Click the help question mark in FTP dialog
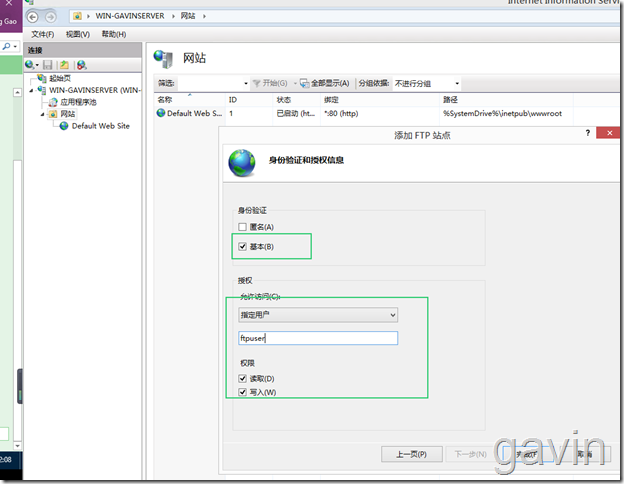 point(588,133)
